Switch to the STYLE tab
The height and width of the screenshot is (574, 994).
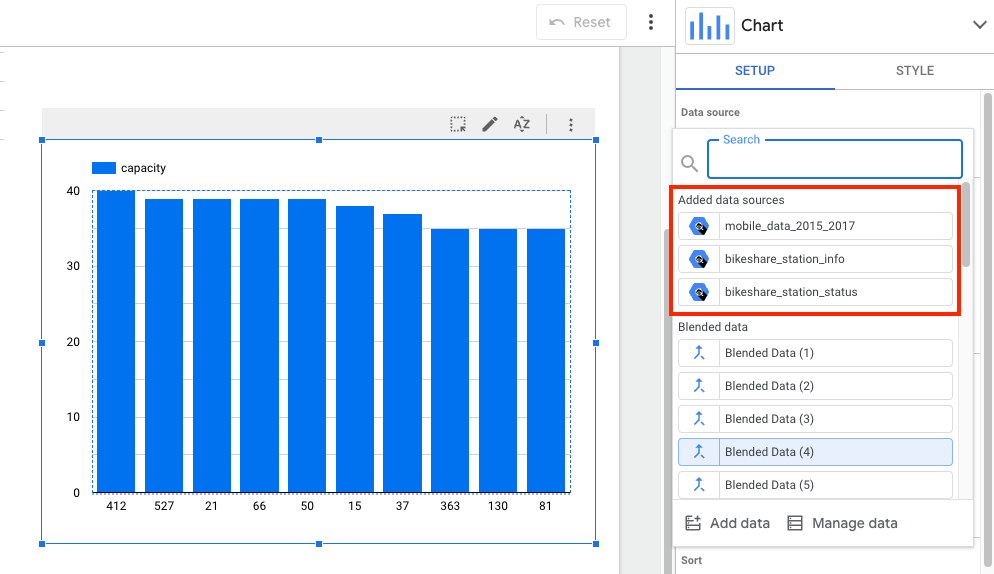tap(914, 70)
